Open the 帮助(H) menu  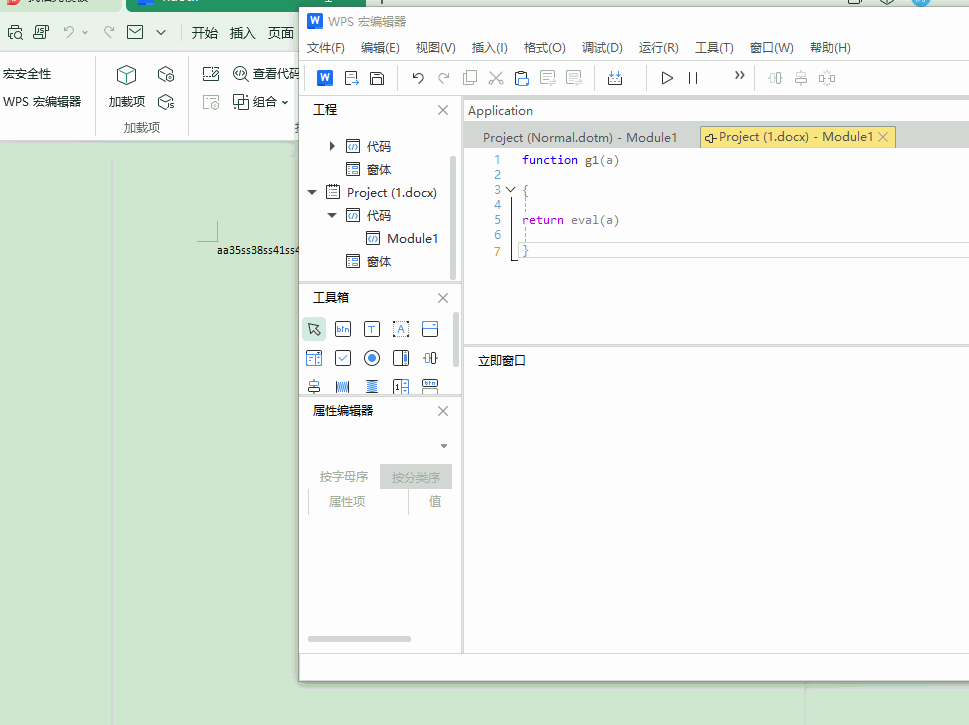pos(831,48)
